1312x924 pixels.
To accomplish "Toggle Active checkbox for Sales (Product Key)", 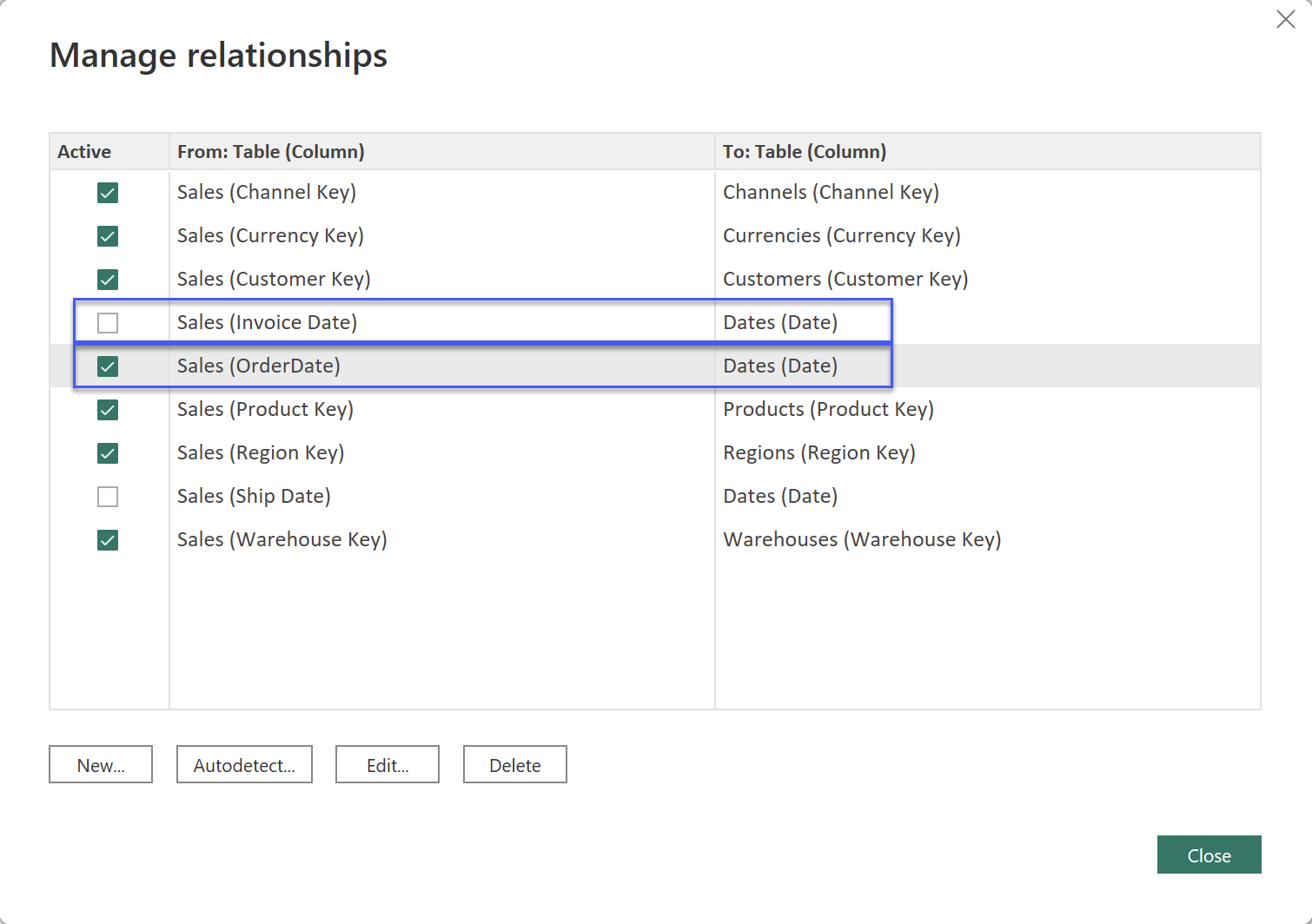I will (x=108, y=410).
